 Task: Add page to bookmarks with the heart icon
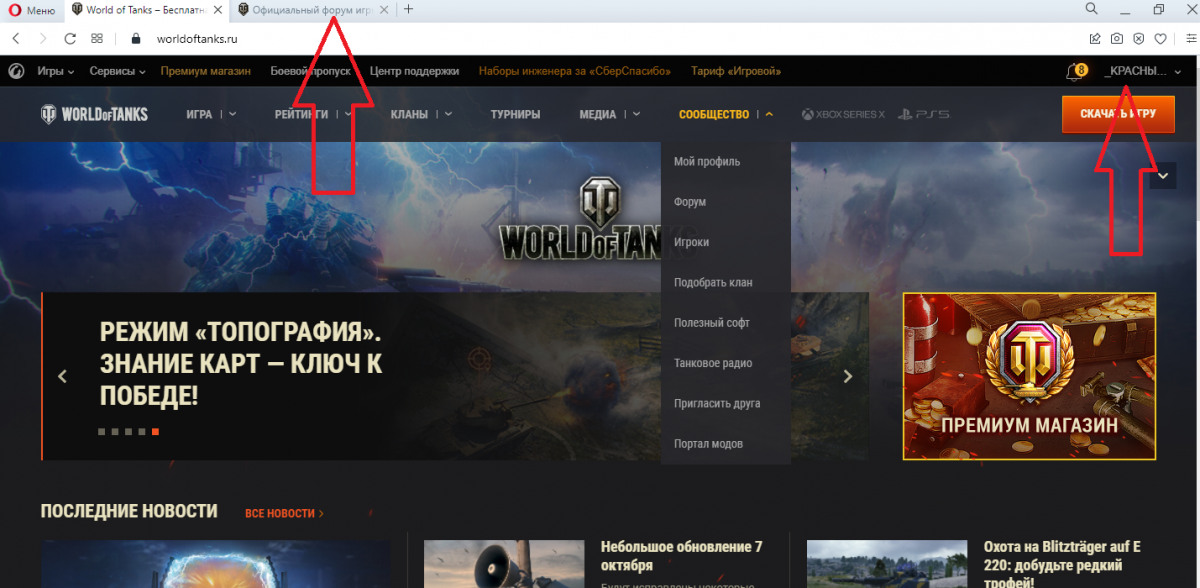(1160, 39)
